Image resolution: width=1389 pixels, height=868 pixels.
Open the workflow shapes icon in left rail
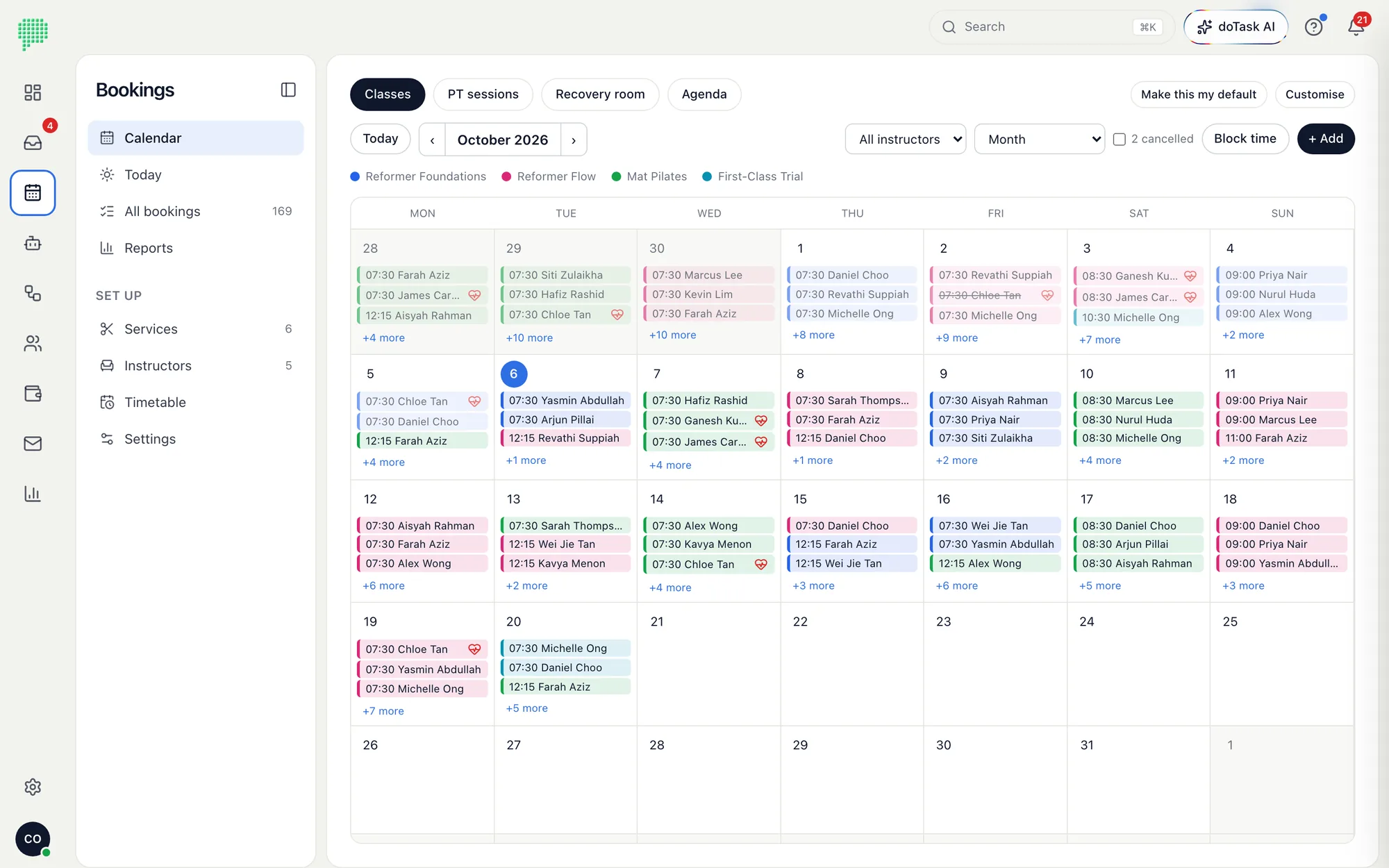click(33, 293)
